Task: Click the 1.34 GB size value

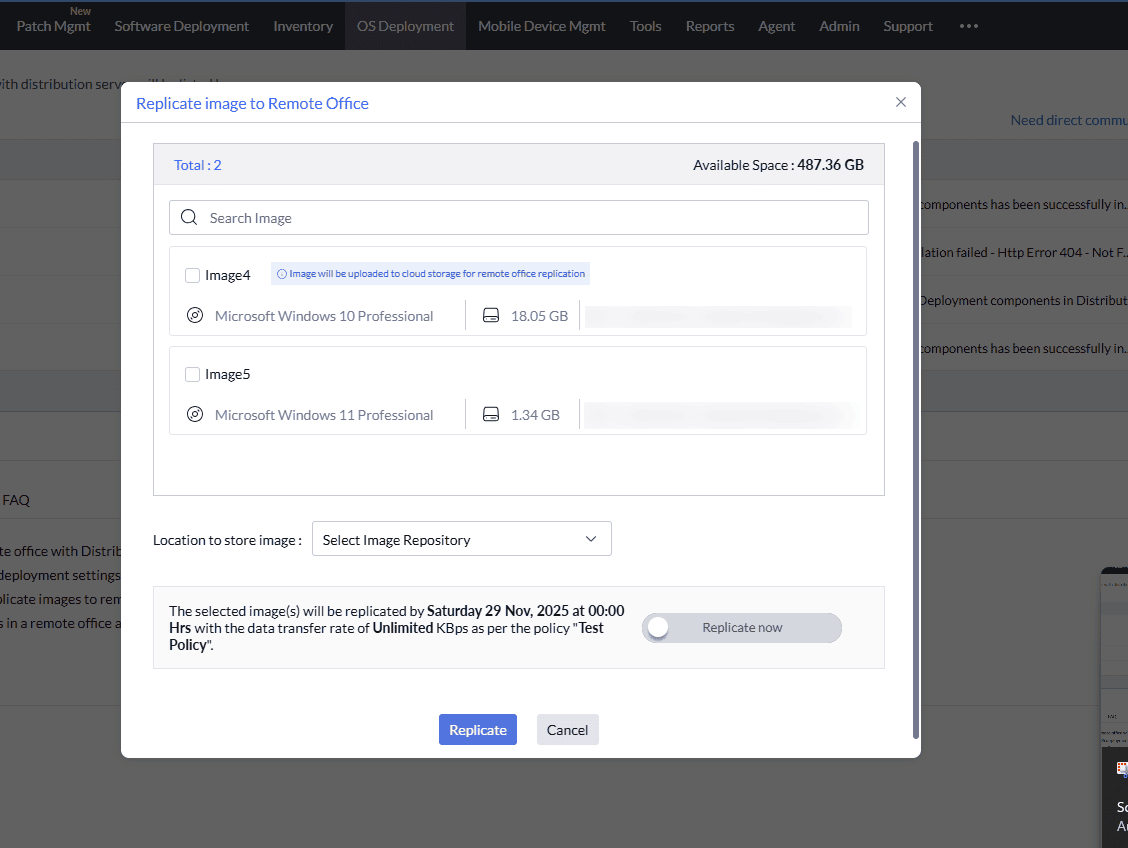Action: pyautogui.click(x=535, y=415)
